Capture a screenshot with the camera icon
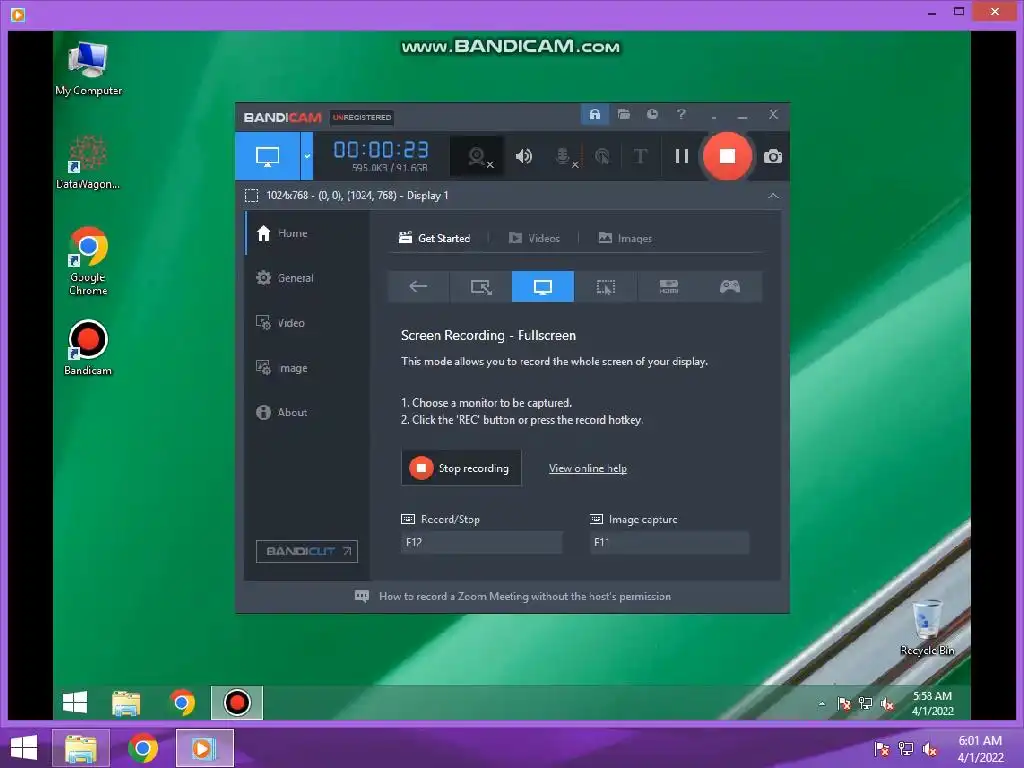 pyautogui.click(x=773, y=156)
